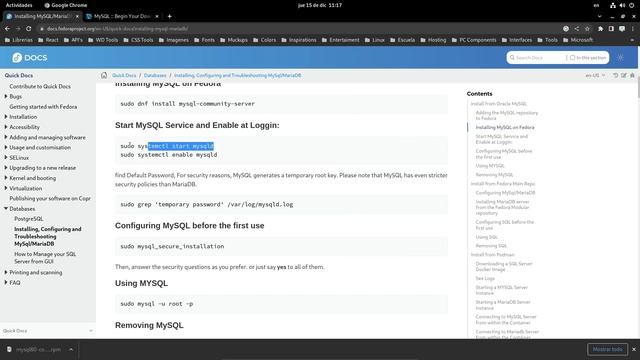The width and height of the screenshot is (640, 360).
Task: Jump to Using MYSQL in Contents
Action: tap(490, 166)
